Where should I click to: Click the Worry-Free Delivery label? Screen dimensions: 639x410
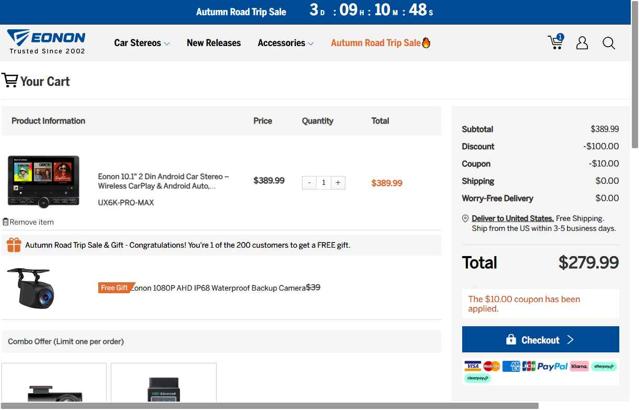(497, 198)
